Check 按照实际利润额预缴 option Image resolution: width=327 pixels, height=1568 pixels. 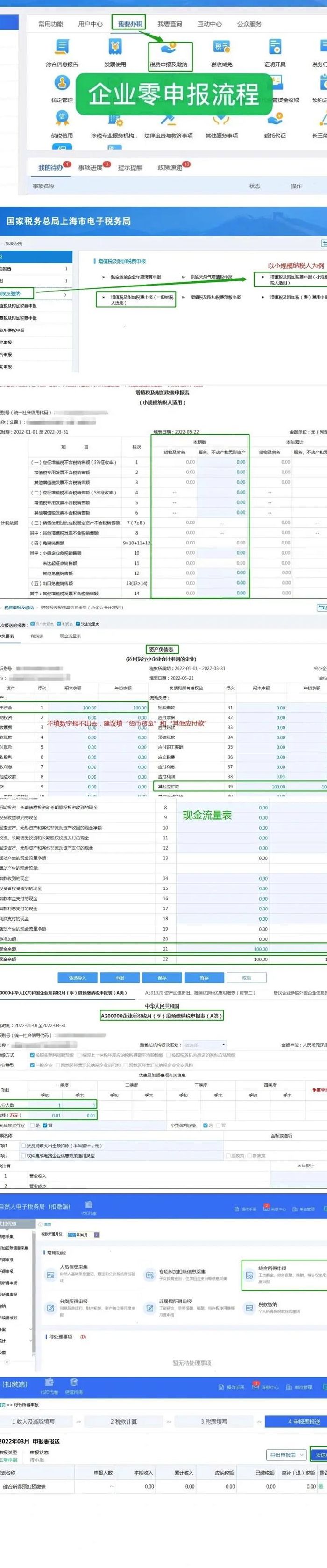point(32,1055)
